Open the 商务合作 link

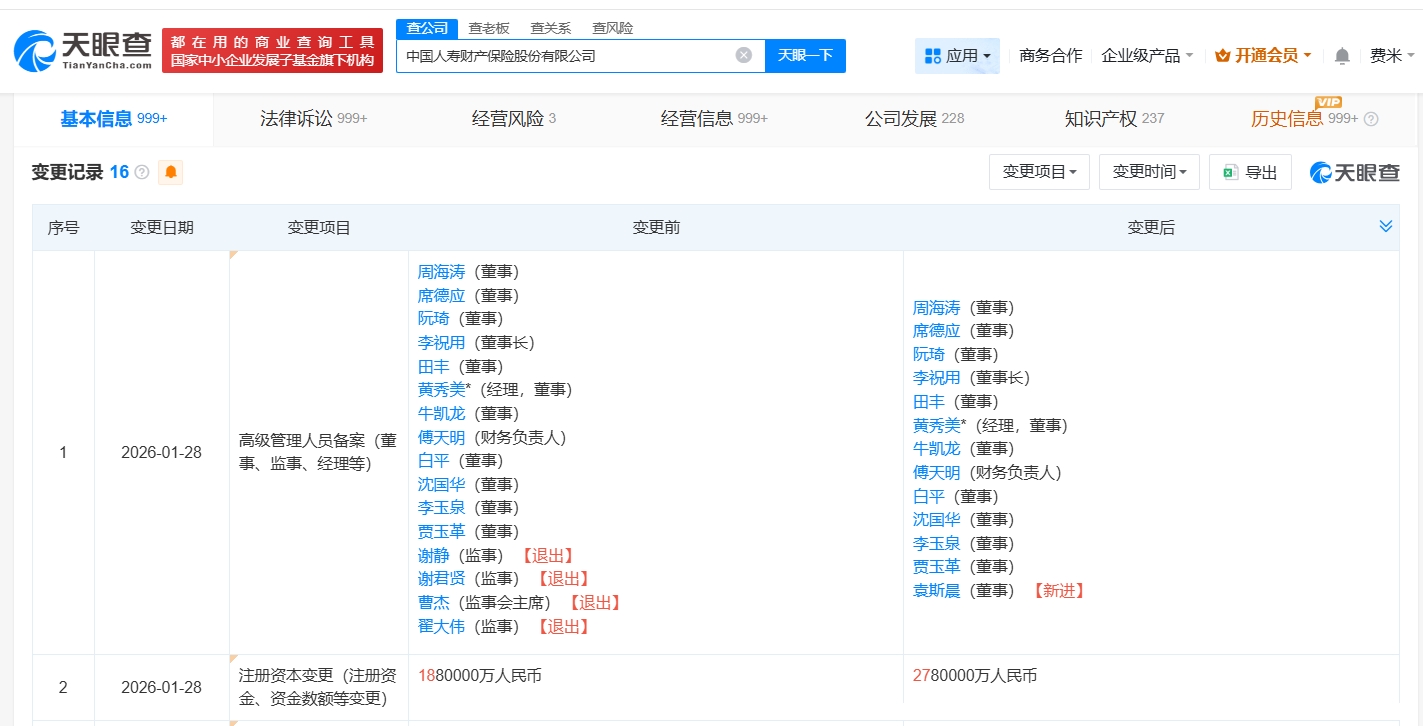click(x=1050, y=56)
